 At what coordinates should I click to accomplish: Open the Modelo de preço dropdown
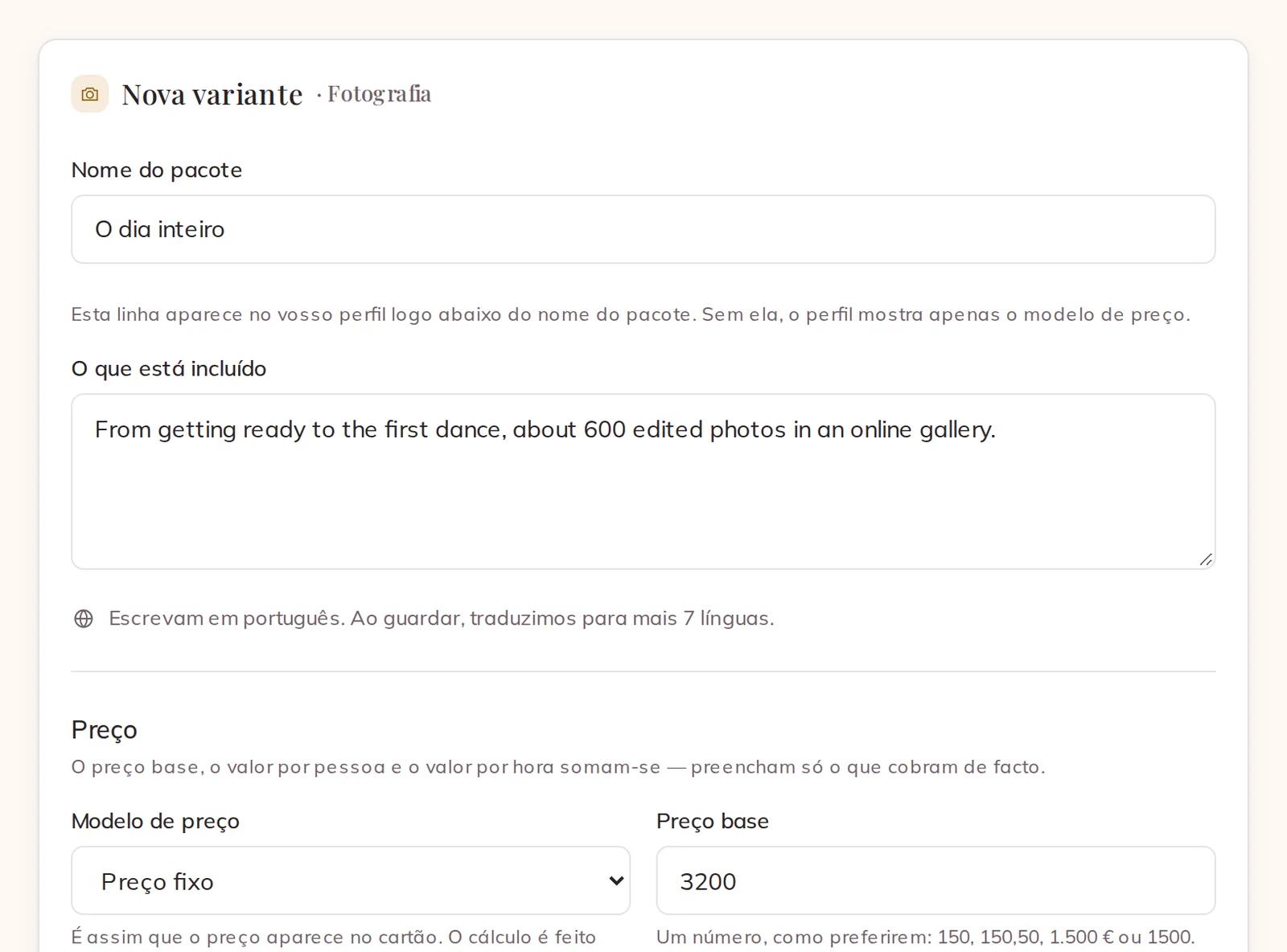[351, 880]
